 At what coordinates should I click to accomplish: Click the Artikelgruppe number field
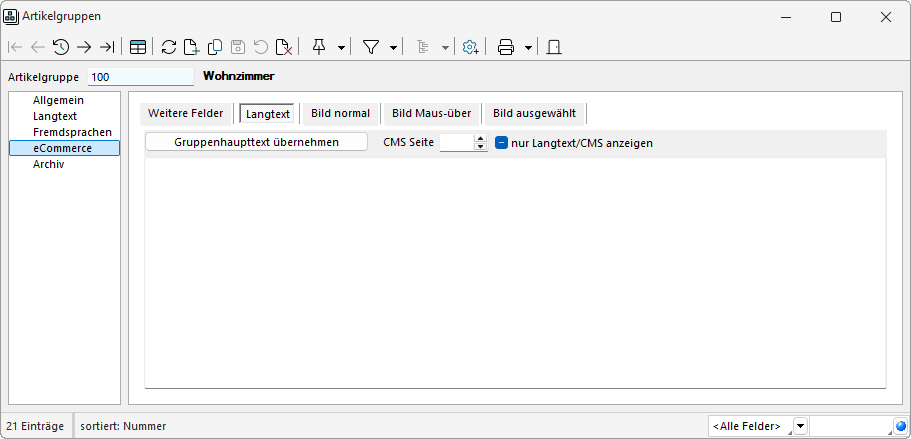pos(140,77)
